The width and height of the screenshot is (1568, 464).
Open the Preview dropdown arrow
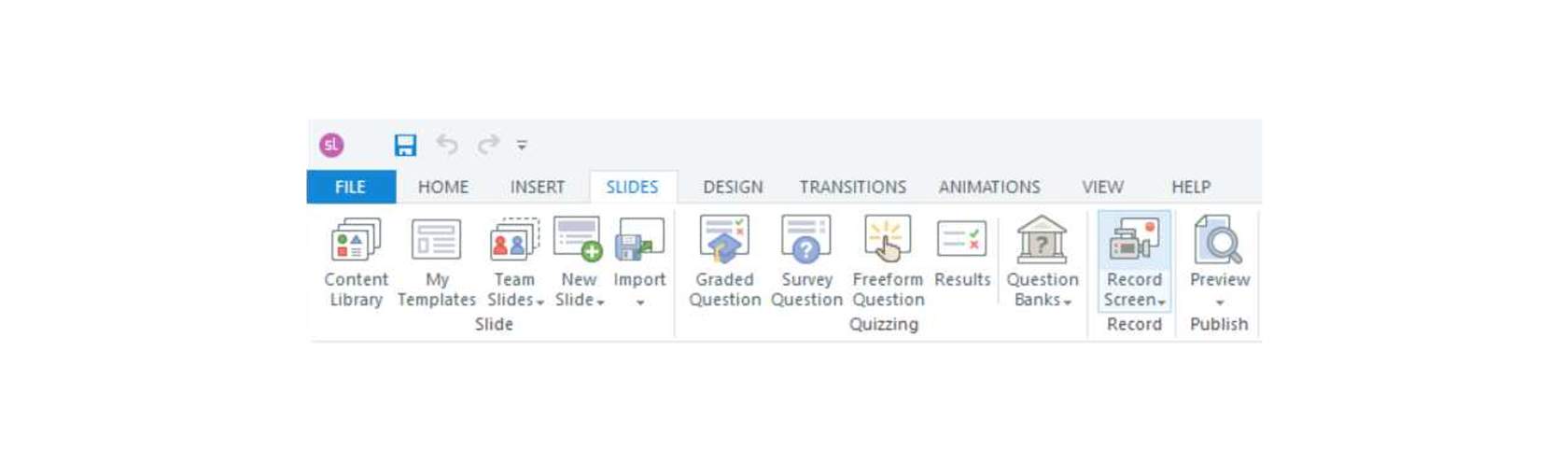point(1219,302)
